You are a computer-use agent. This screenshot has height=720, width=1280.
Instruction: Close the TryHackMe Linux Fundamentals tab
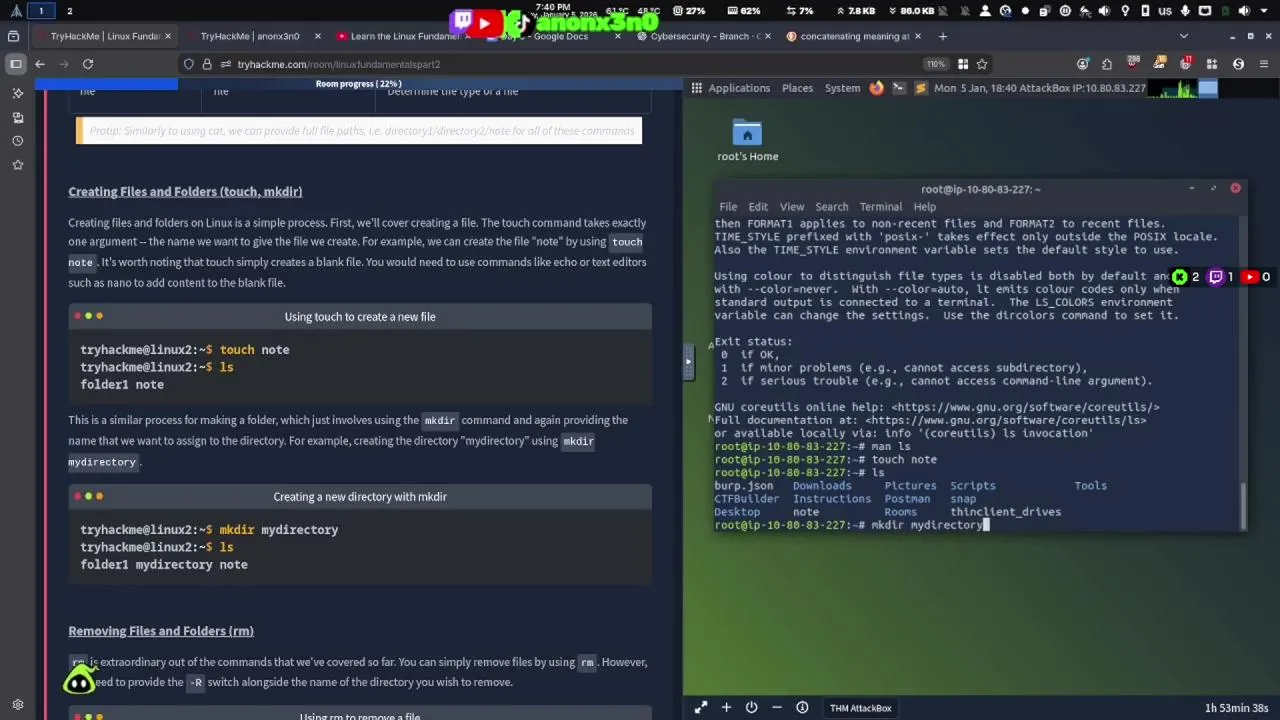167,36
